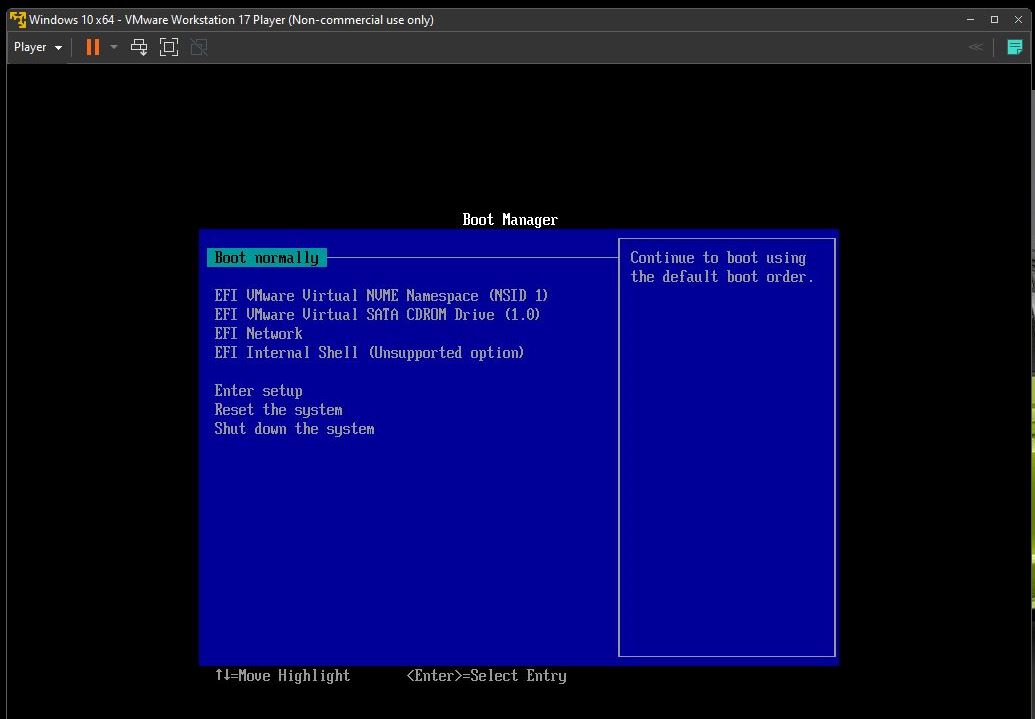Maximize the VMware Player window
This screenshot has height=719, width=1035.
point(994,19)
